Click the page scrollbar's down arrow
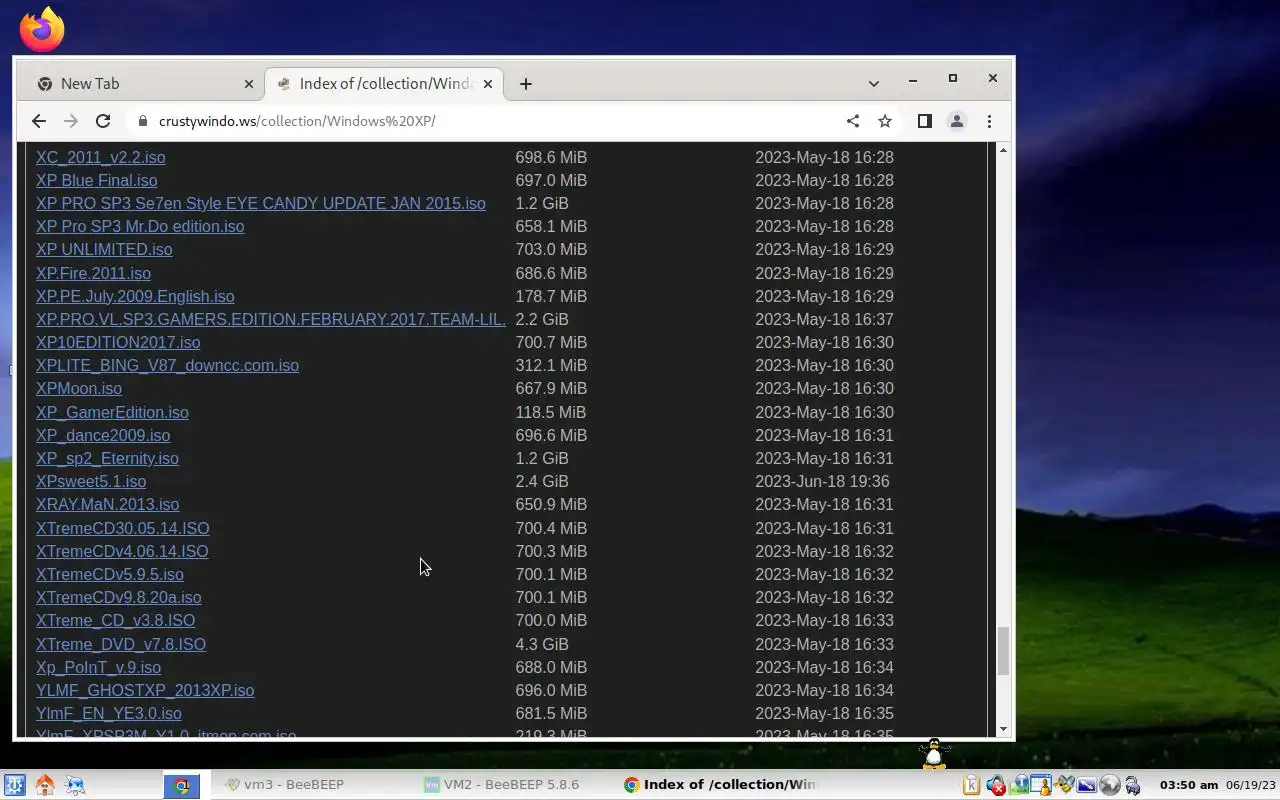 pyautogui.click(x=1003, y=730)
